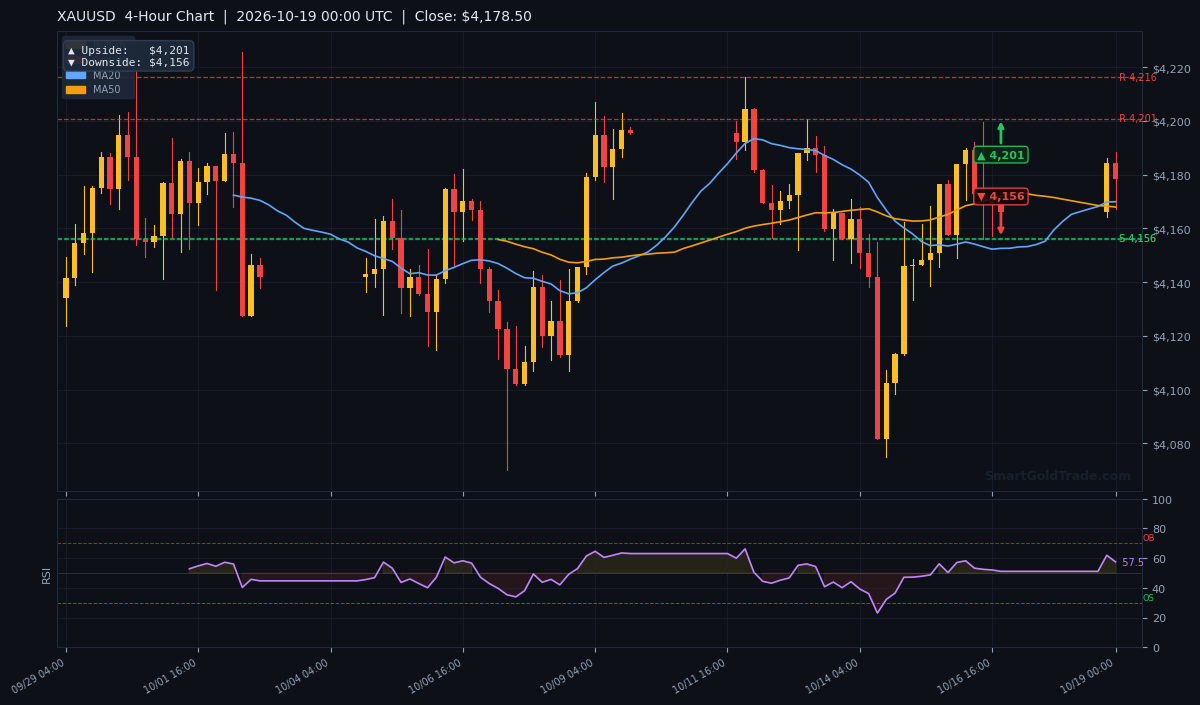
Task: Click the MA50 legend label
Action: pyautogui.click(x=107, y=89)
